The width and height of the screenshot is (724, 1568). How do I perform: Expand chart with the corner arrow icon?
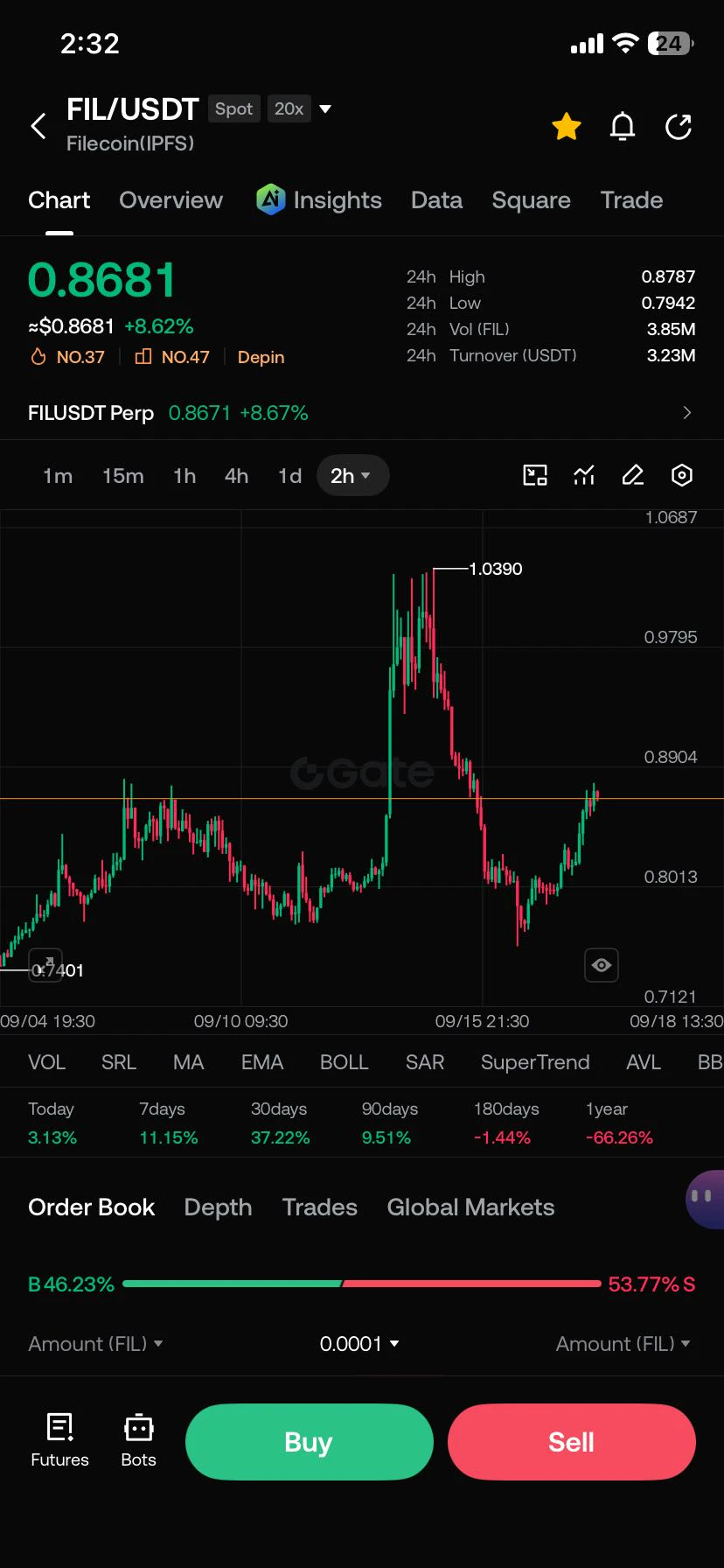[45, 965]
